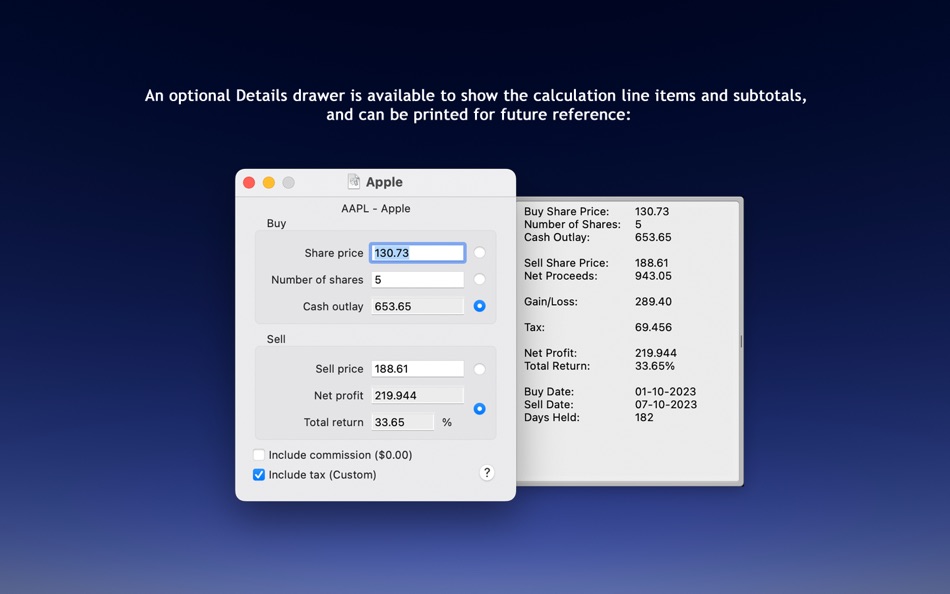
Task: Click the Net Proceeds value 943.05
Action: coord(653,276)
